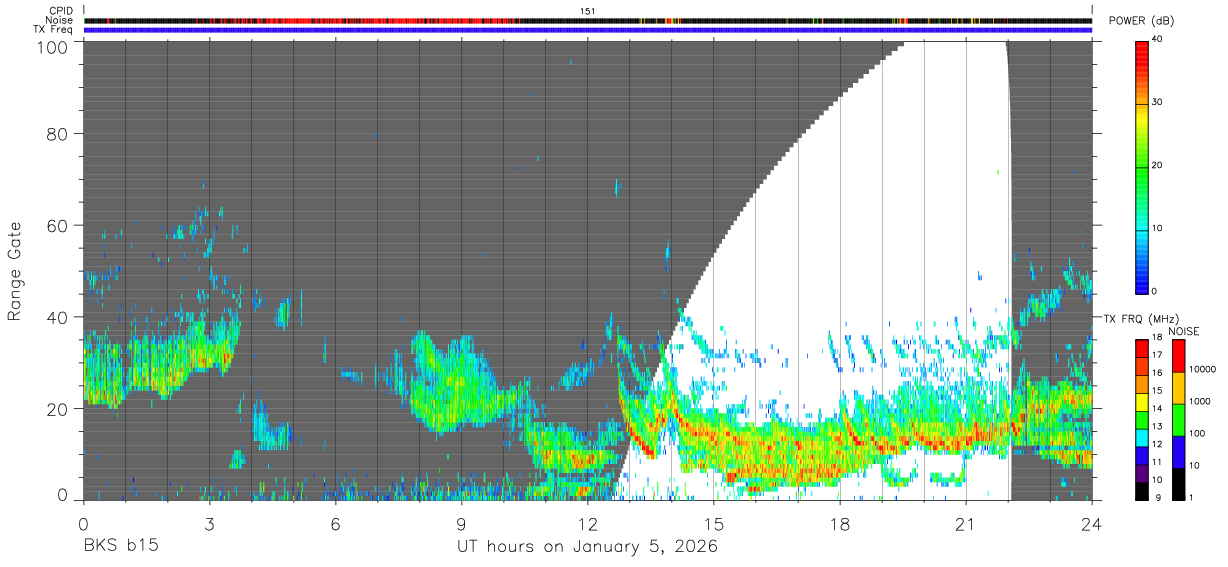Click the Range Gate axis tick "20"
1228x567 pixels.
pyautogui.click(x=57, y=408)
